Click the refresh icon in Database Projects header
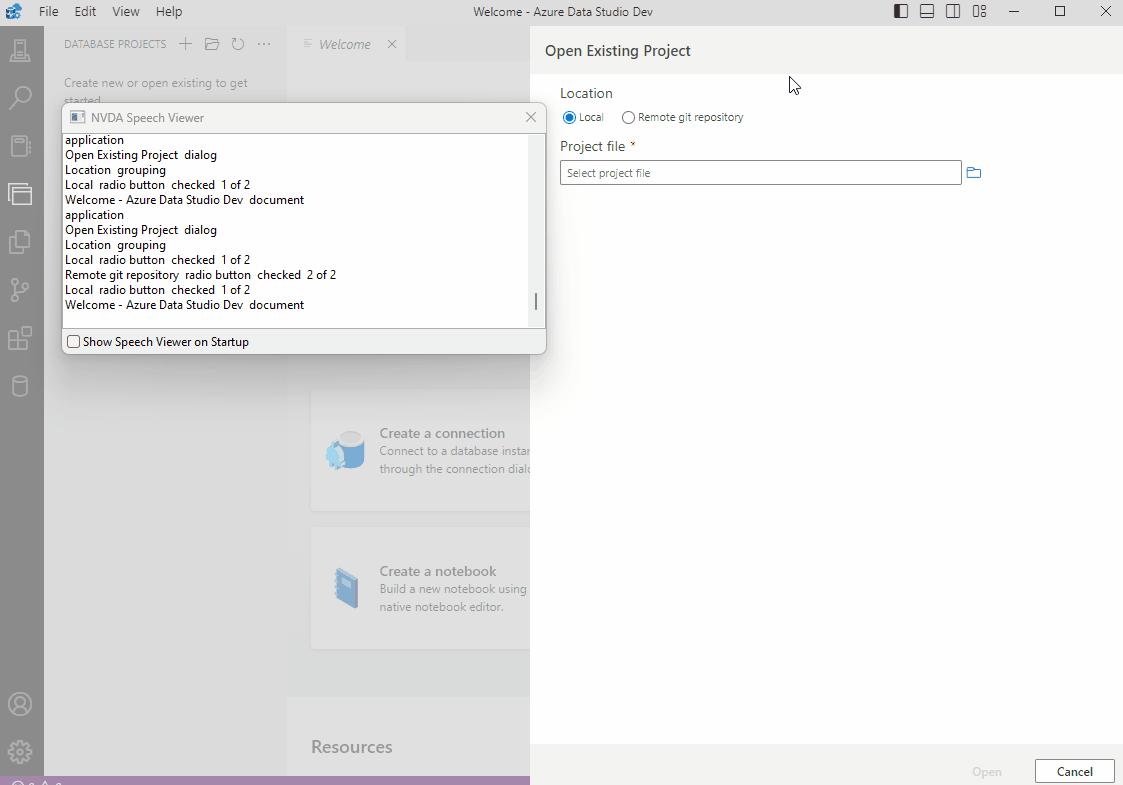The height and width of the screenshot is (785, 1123). 238,44
